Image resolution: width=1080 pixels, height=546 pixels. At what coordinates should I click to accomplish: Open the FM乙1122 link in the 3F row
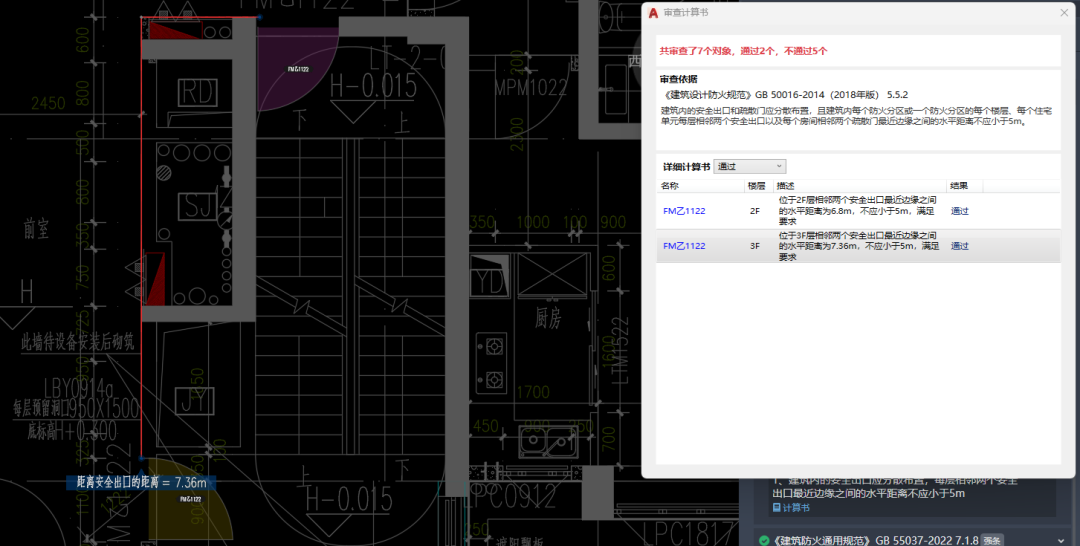[684, 246]
